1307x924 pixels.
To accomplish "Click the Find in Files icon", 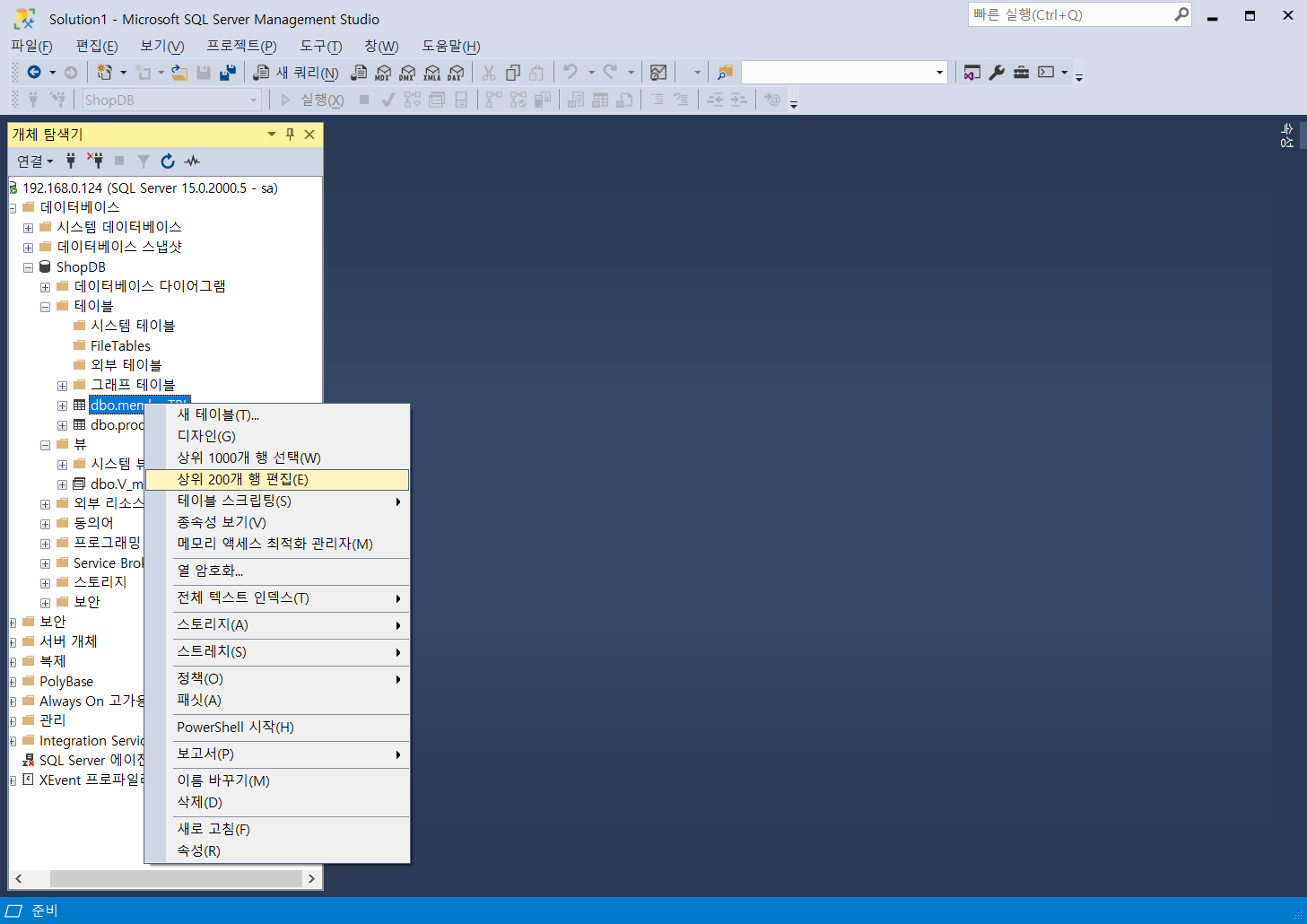I will [725, 73].
